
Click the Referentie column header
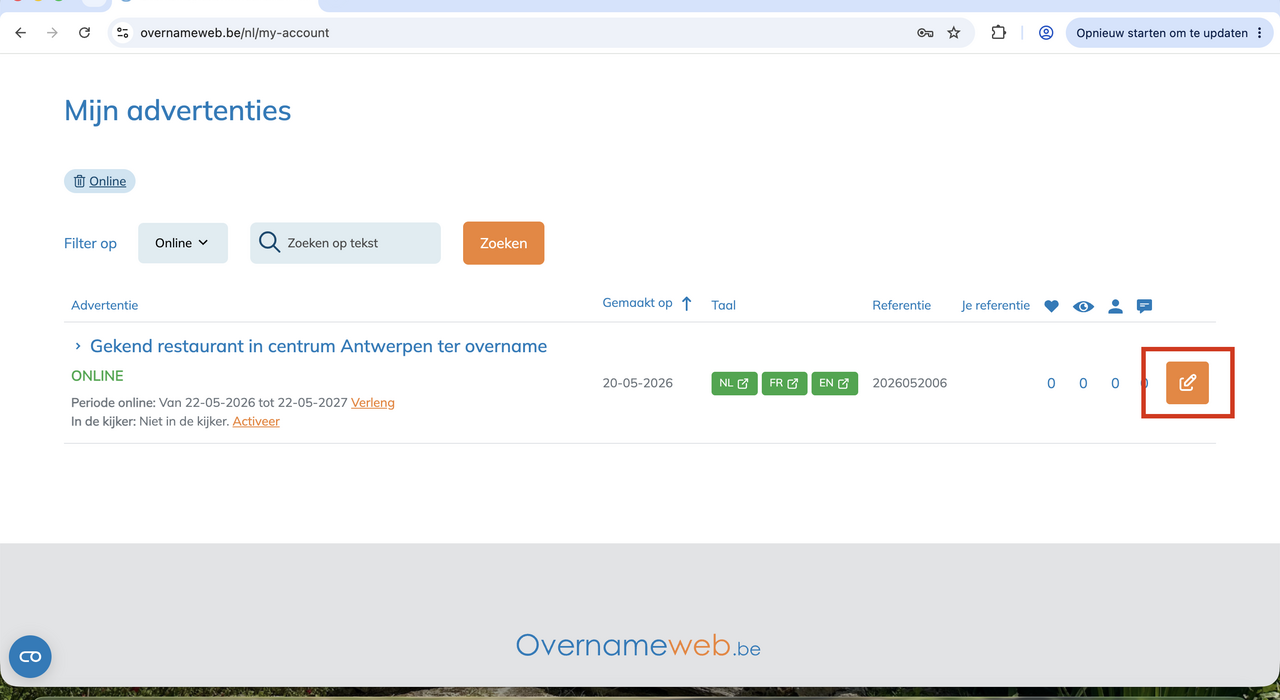coord(901,305)
